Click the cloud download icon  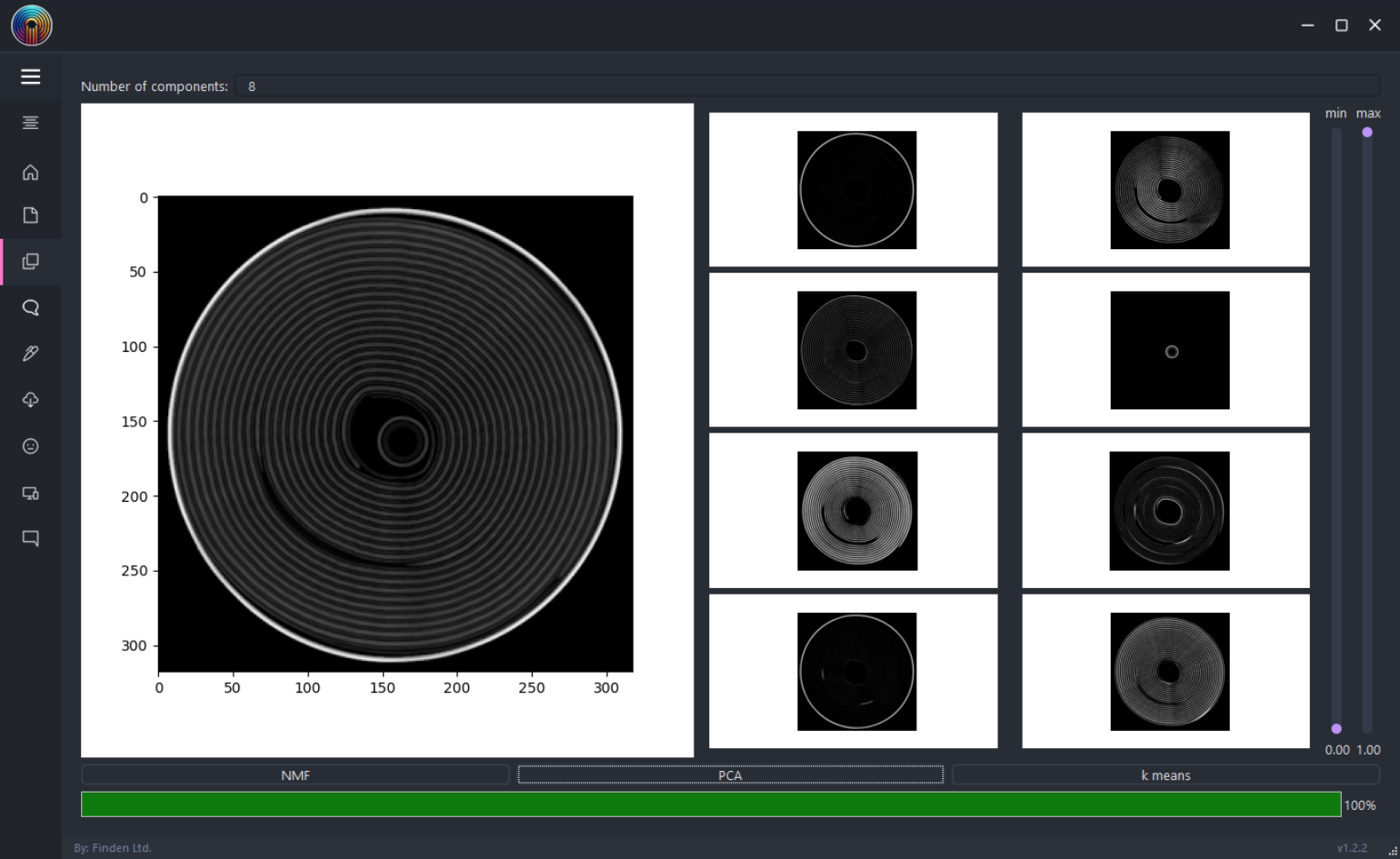click(x=30, y=400)
